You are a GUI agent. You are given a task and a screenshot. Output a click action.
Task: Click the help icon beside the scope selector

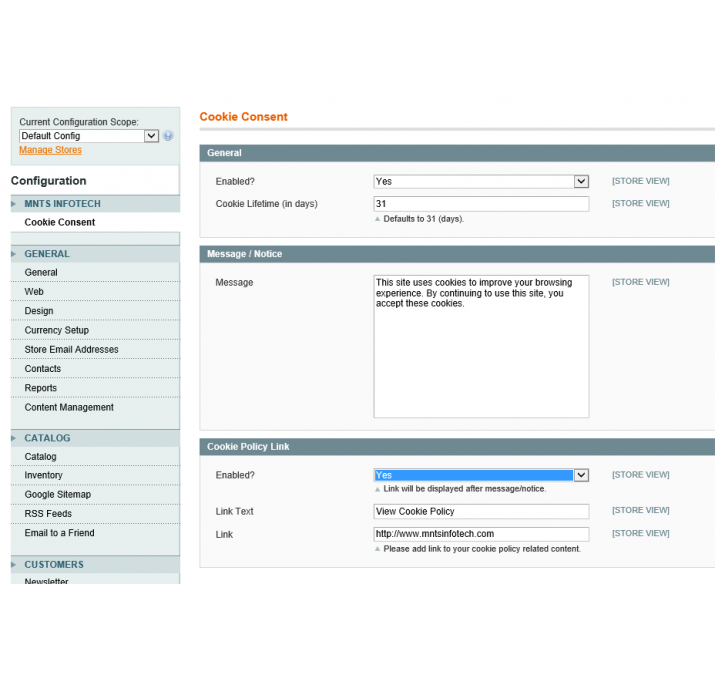(x=168, y=136)
